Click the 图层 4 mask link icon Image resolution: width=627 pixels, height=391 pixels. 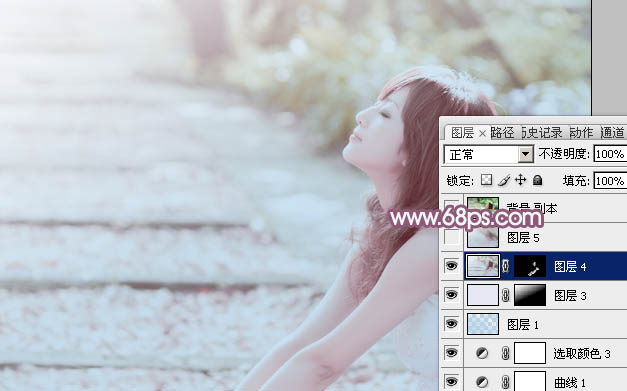coord(506,266)
